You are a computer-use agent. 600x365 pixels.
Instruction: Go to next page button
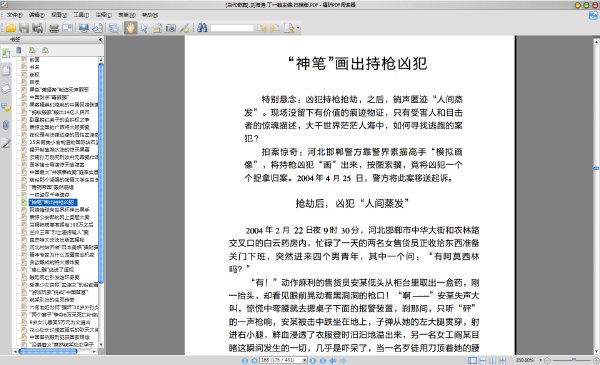click(x=313, y=360)
